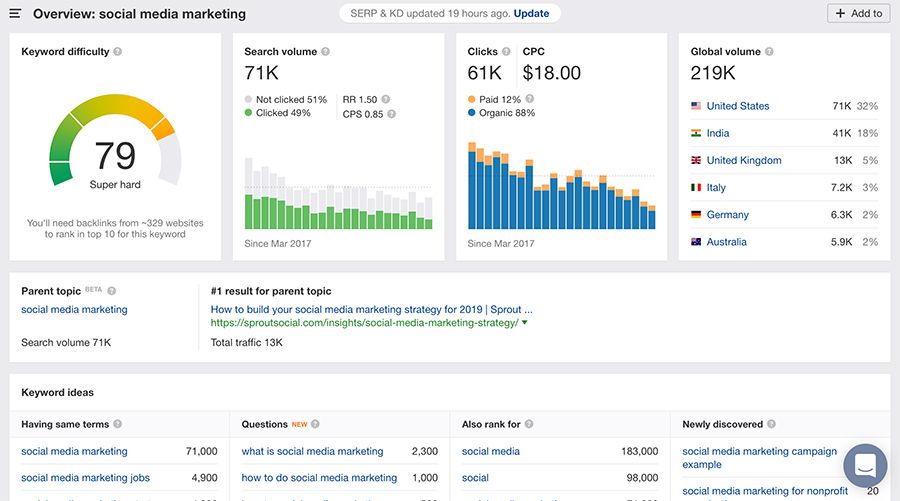The image size is (900, 501).
Task: Open United States country link
Action: pyautogui.click(x=738, y=106)
